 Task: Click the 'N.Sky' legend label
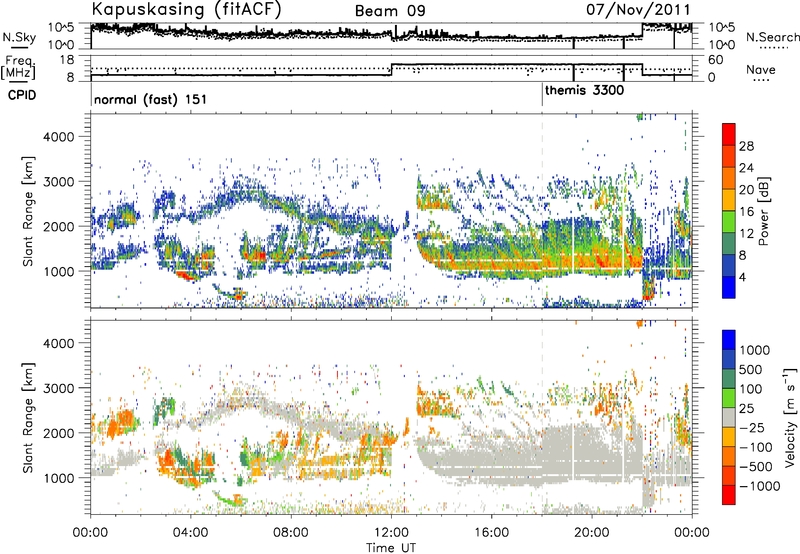tap(19, 38)
